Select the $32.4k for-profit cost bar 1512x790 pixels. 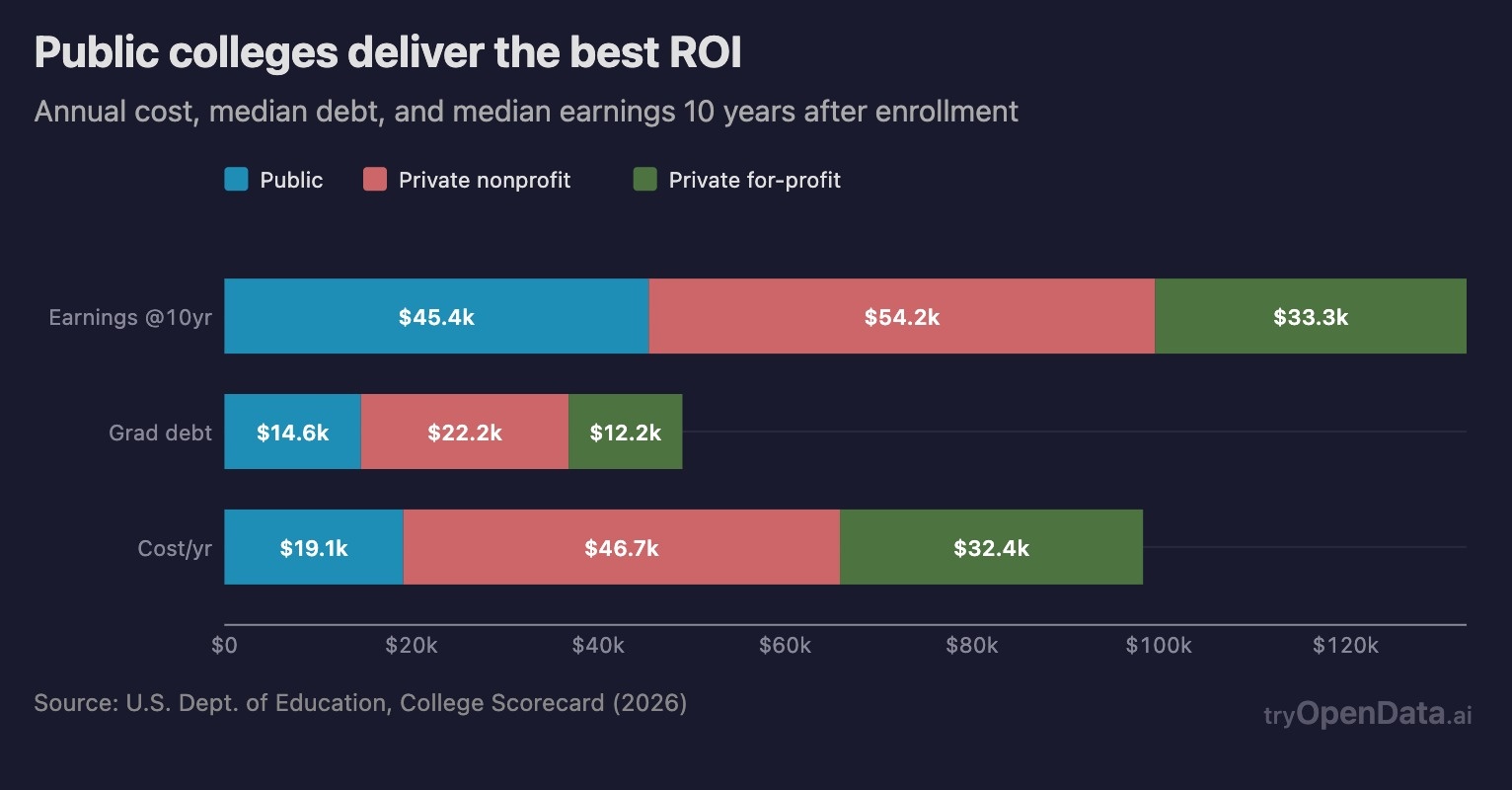pos(991,547)
